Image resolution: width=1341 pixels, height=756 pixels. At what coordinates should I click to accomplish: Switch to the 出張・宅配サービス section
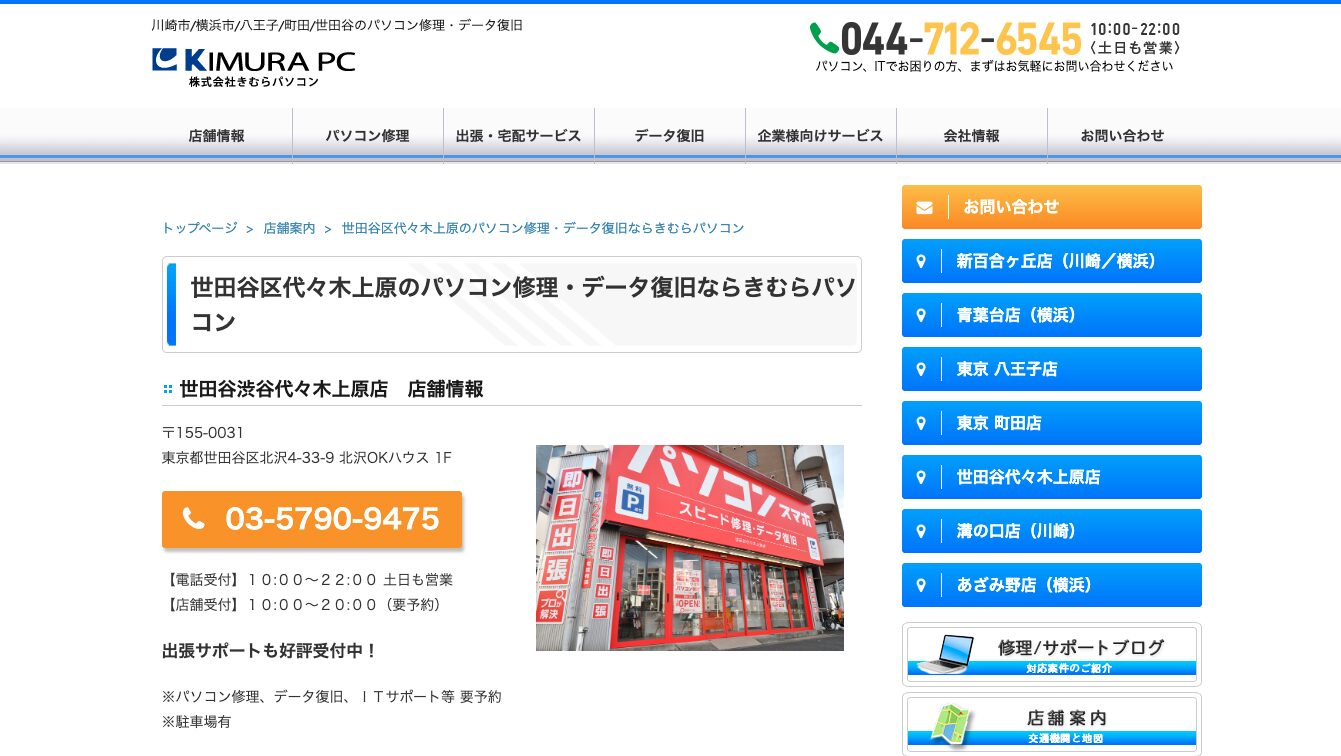[x=519, y=136]
